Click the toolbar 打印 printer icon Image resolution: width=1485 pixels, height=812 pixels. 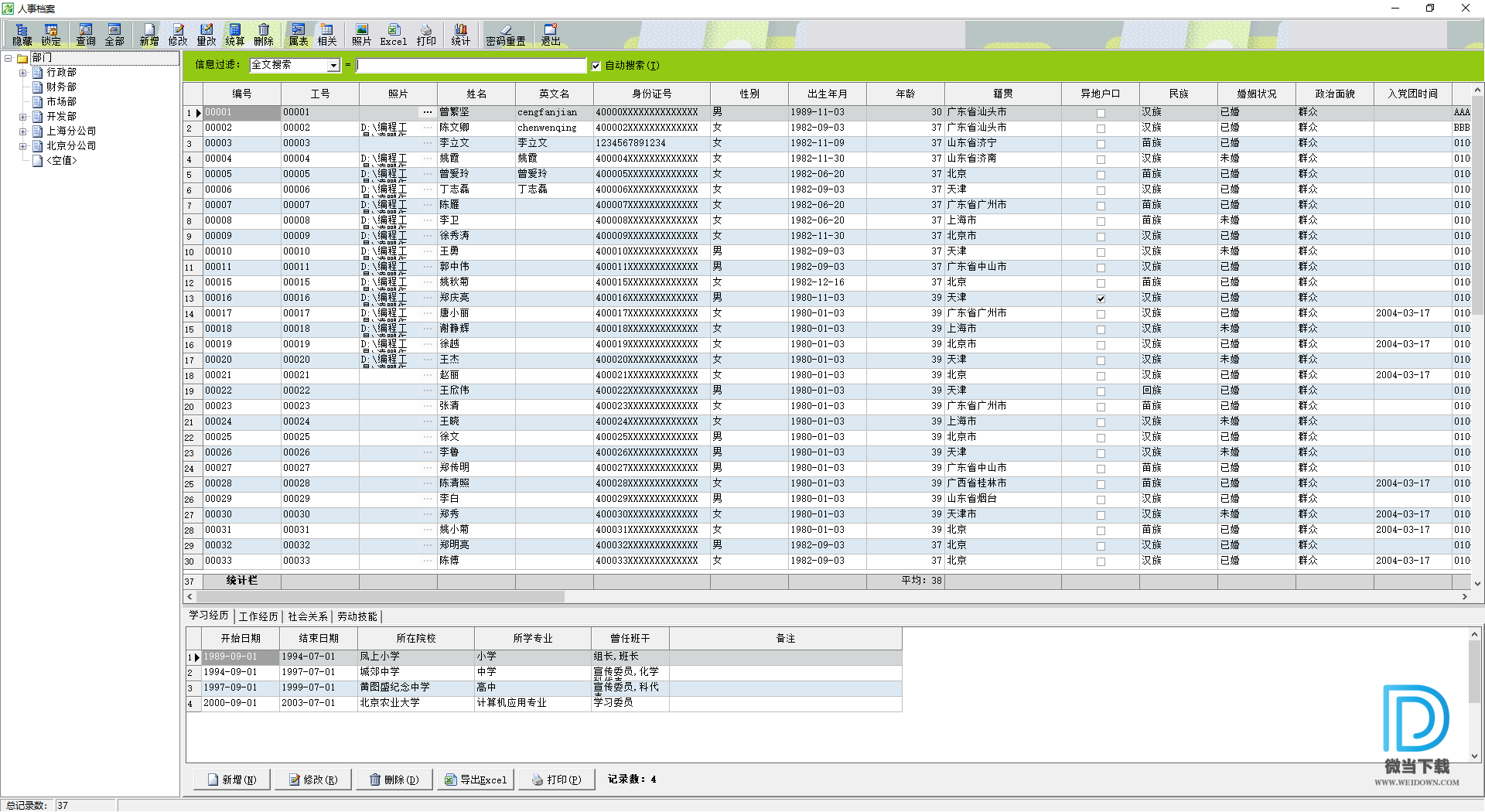(x=426, y=35)
